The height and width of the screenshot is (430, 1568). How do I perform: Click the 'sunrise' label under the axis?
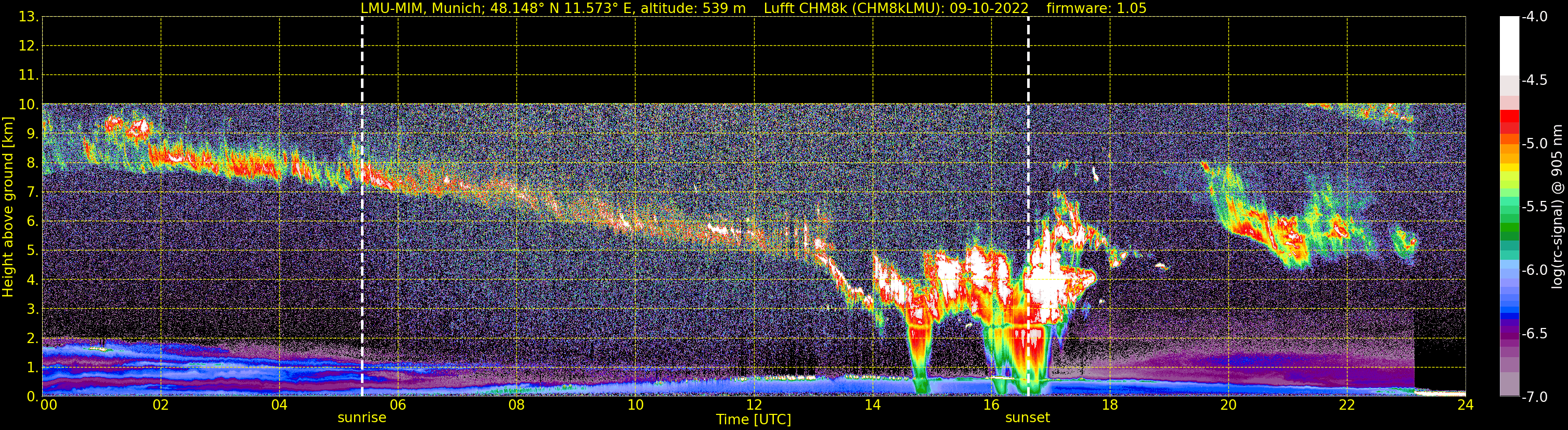pos(362,418)
